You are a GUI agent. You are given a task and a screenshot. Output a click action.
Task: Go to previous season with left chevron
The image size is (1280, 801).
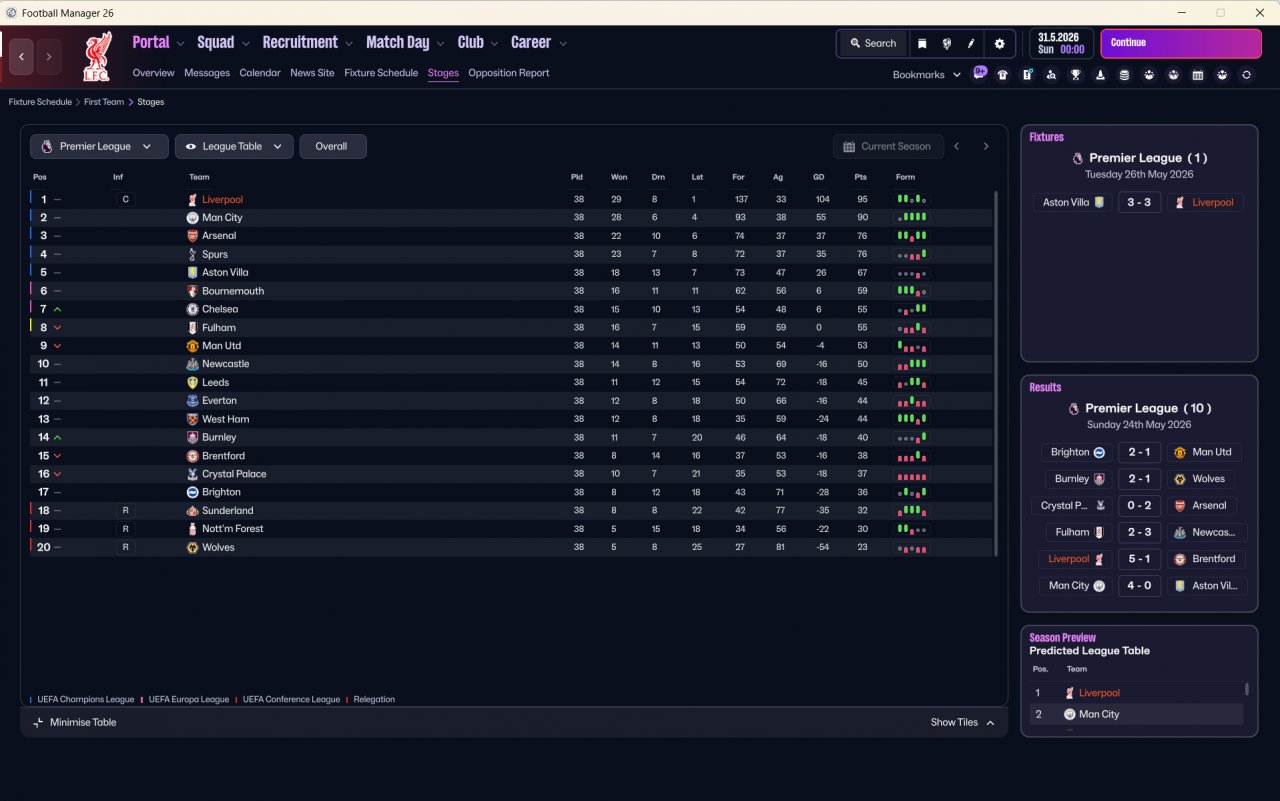tap(956, 146)
